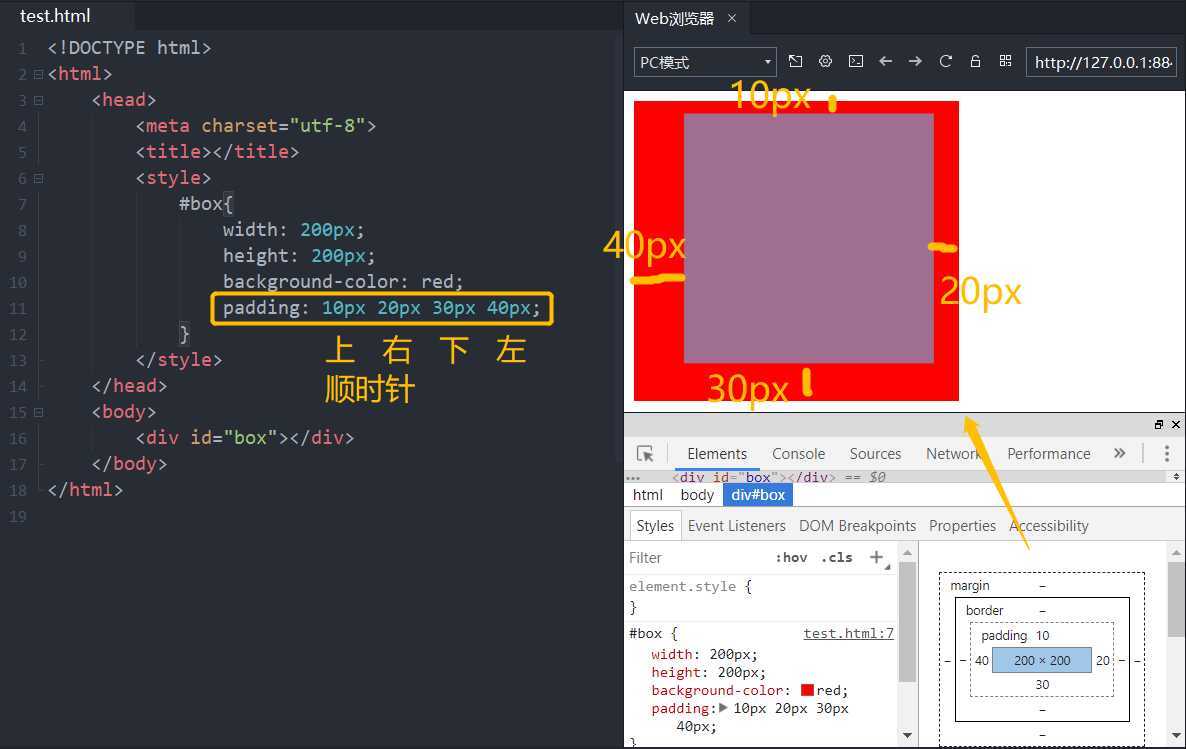Click the open-in-external-window icon beside PC模式
This screenshot has width=1186, height=749.
[x=795, y=61]
